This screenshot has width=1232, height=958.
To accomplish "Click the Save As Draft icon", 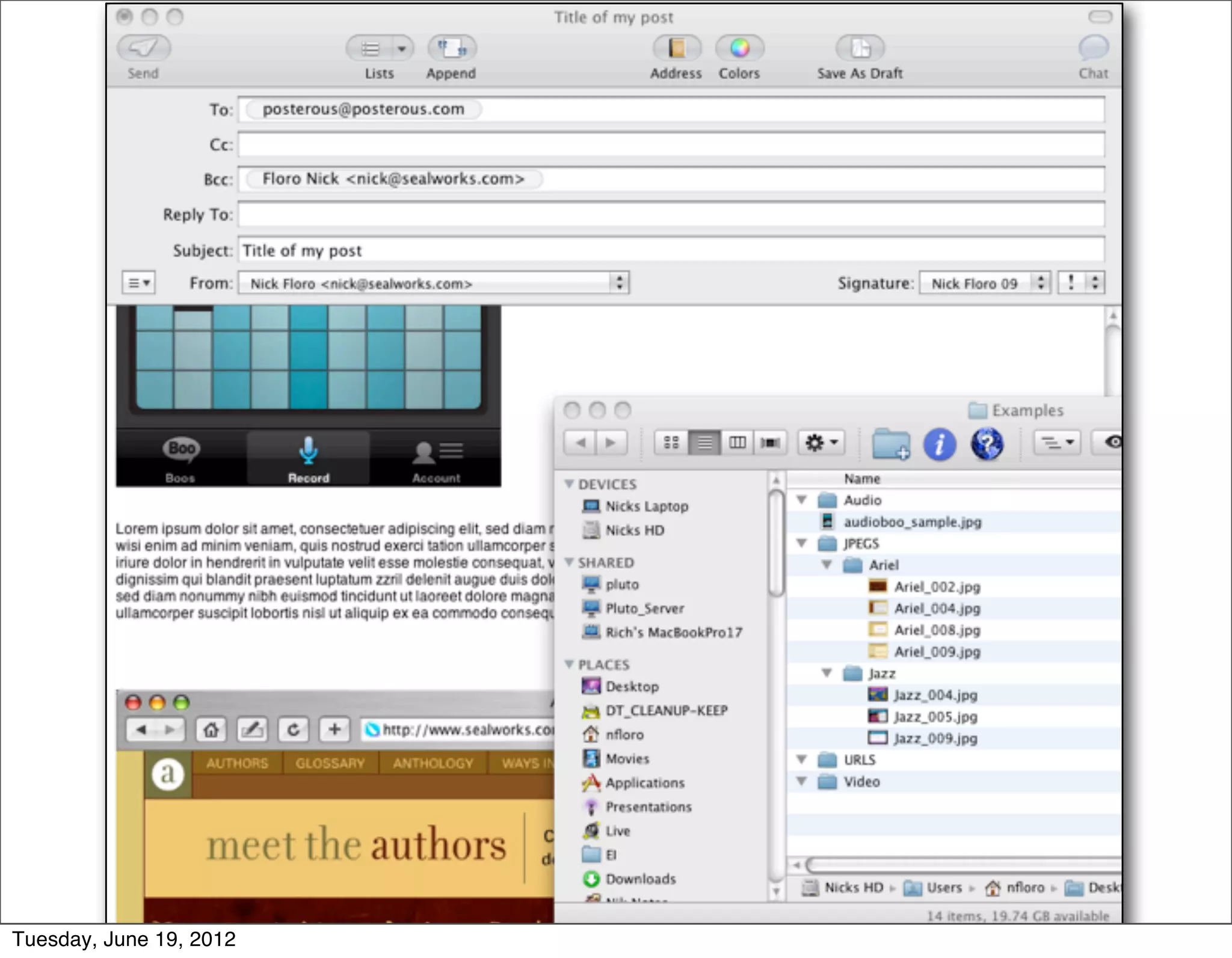I will pos(860,49).
